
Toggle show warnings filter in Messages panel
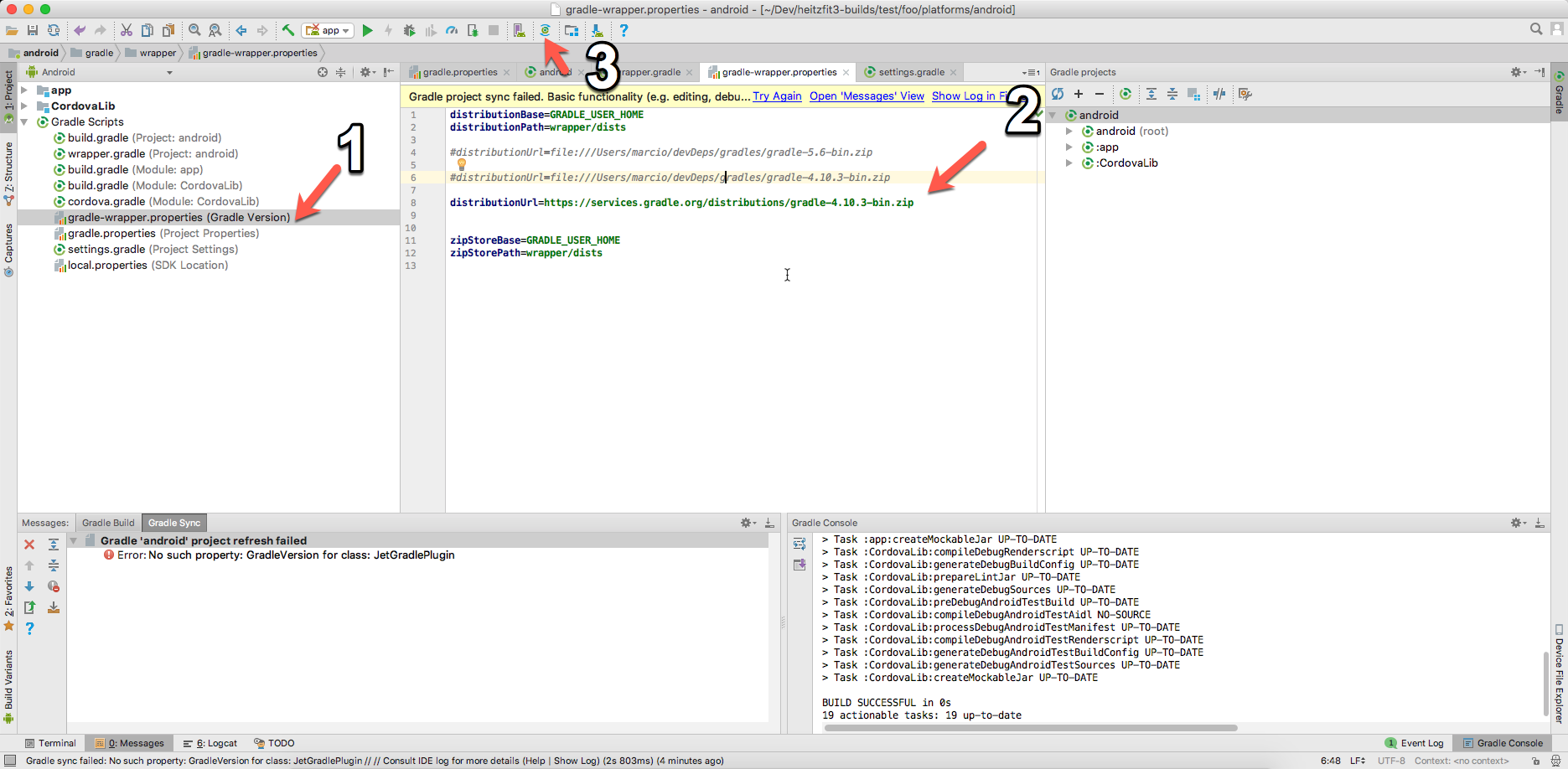(x=54, y=586)
